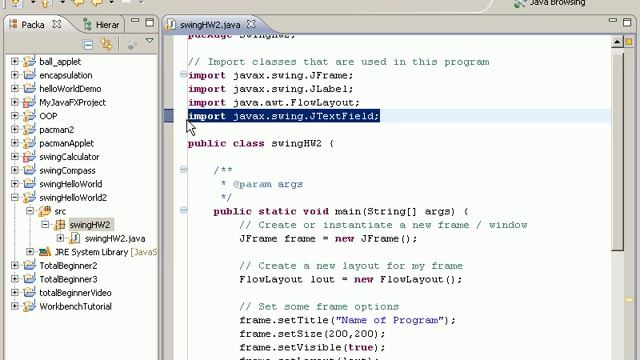Open the Java Browsing perspective

550,3
